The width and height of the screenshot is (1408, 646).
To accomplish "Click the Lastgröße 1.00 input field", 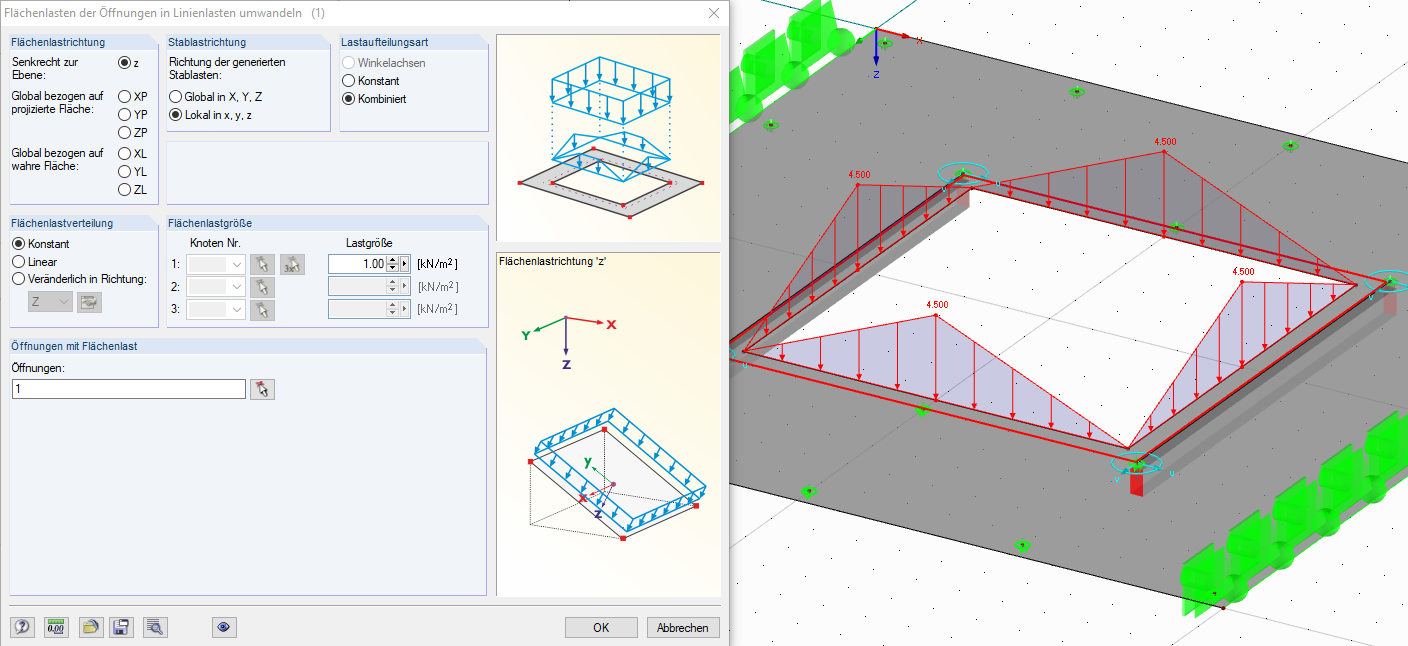I will pyautogui.click(x=357, y=264).
